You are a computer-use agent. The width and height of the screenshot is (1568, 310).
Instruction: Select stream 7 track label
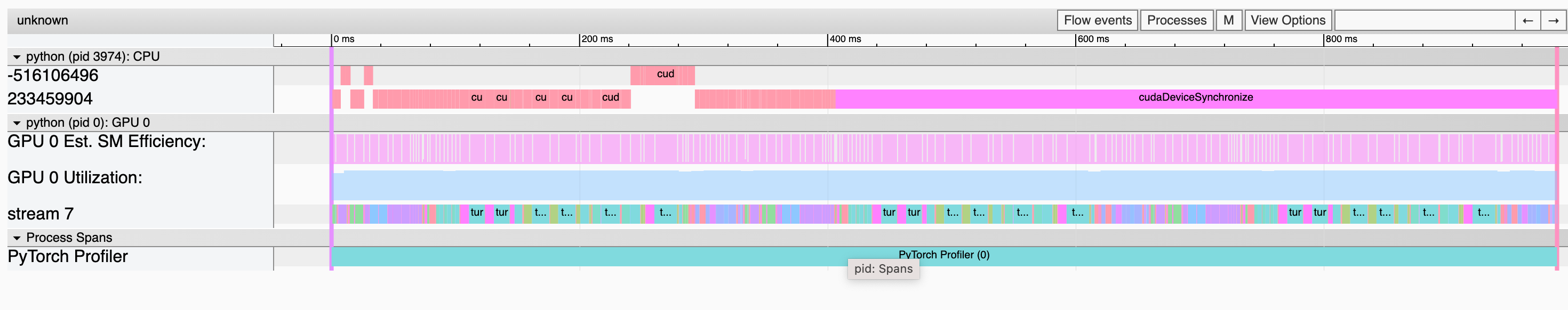click(x=40, y=214)
